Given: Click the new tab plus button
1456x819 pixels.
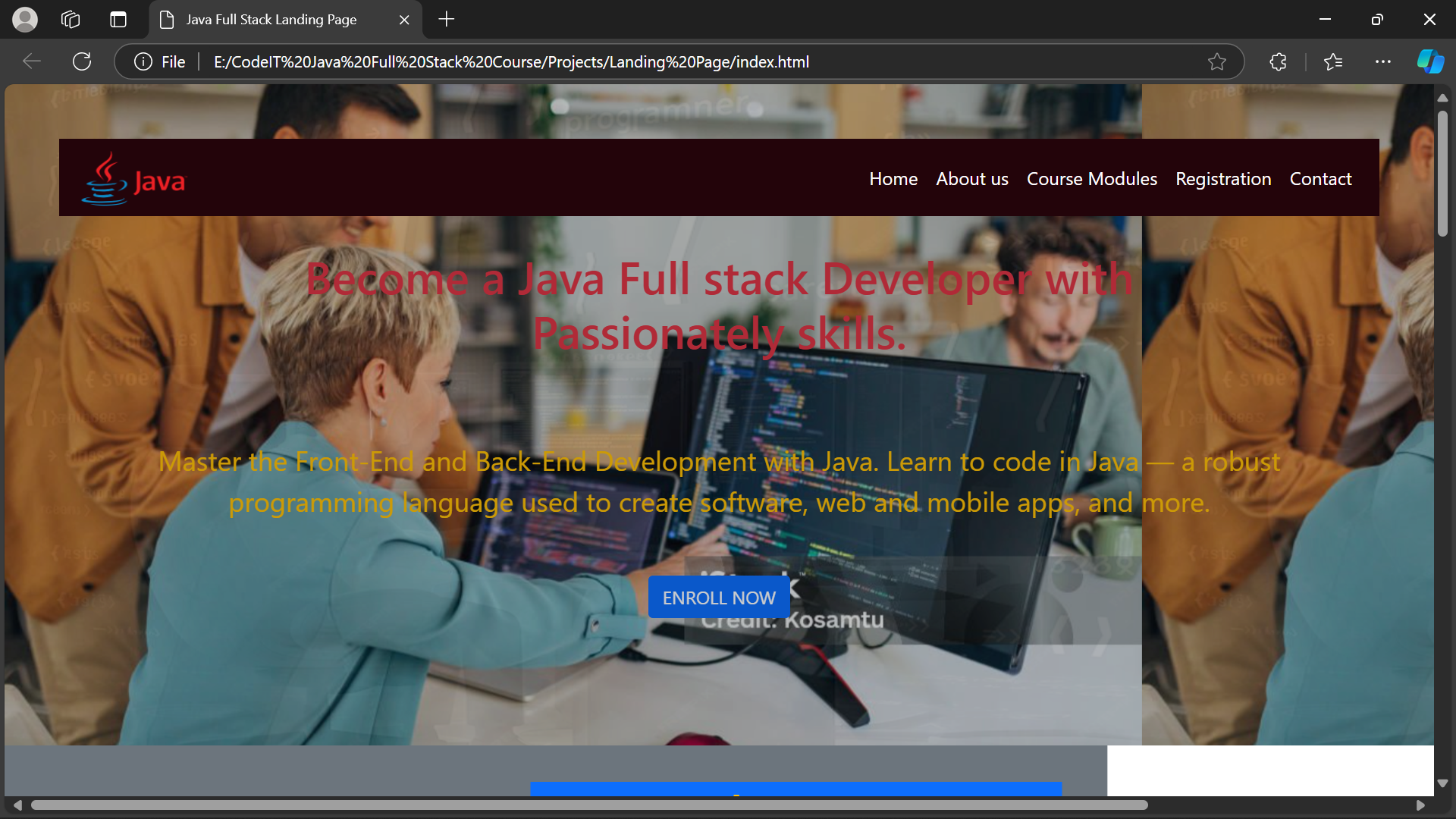Looking at the screenshot, I should click(447, 20).
